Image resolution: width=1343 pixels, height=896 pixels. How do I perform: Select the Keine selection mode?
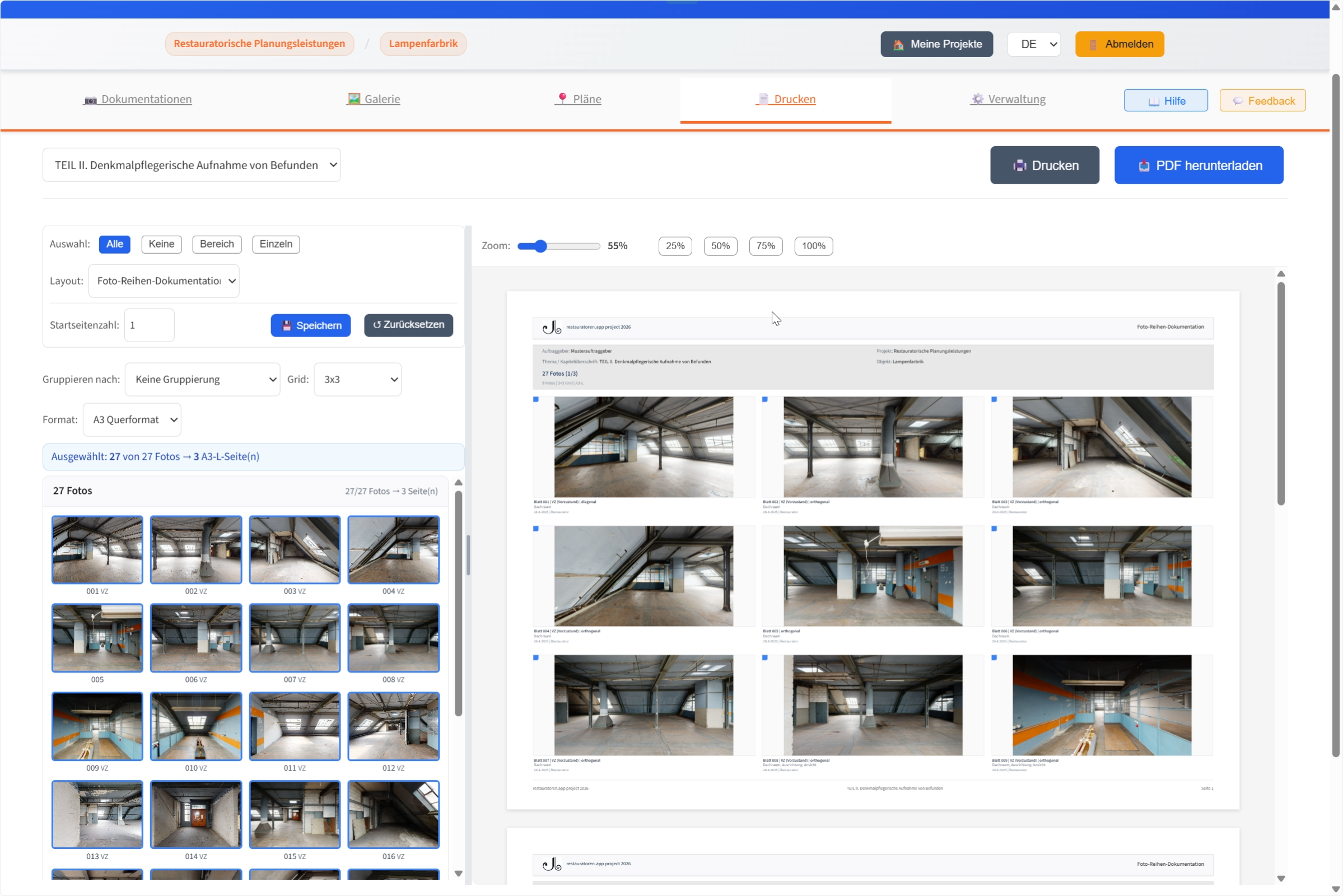coord(161,244)
